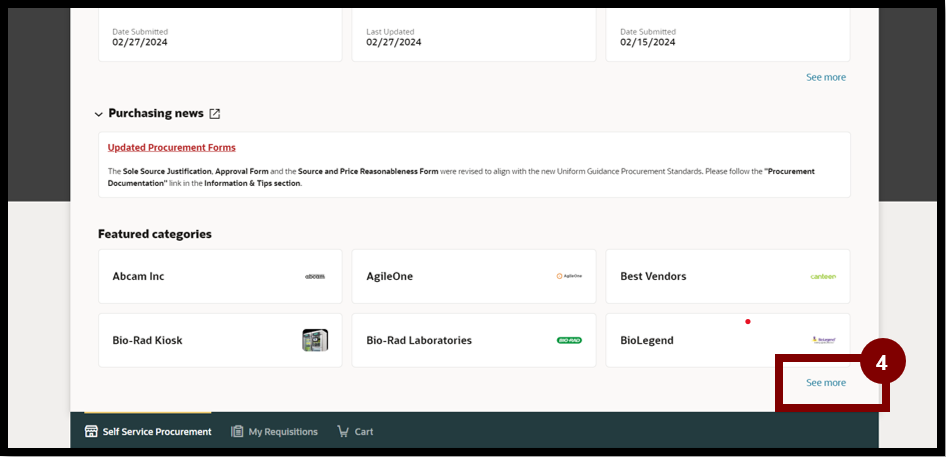Select the Purchasing news heading
This screenshot has width=946, height=457.
(156, 113)
